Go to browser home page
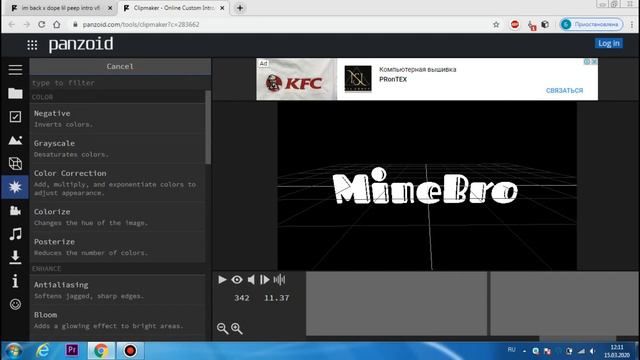Image resolution: width=640 pixels, height=360 pixels. 57,24
